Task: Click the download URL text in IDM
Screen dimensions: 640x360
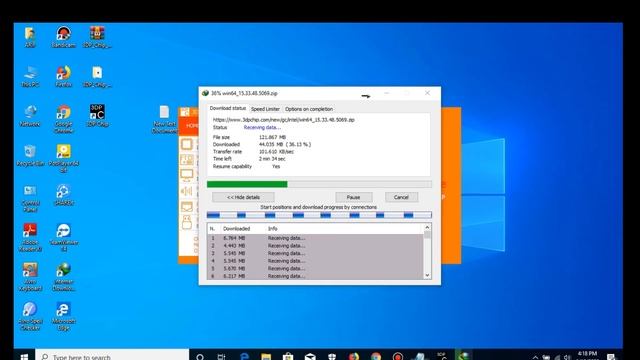Action: click(284, 120)
